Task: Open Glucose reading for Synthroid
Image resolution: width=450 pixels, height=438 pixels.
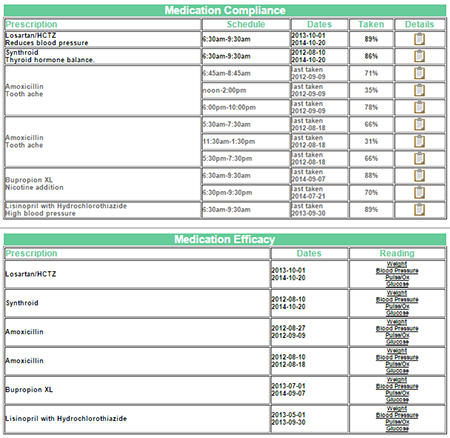Action: point(397,313)
